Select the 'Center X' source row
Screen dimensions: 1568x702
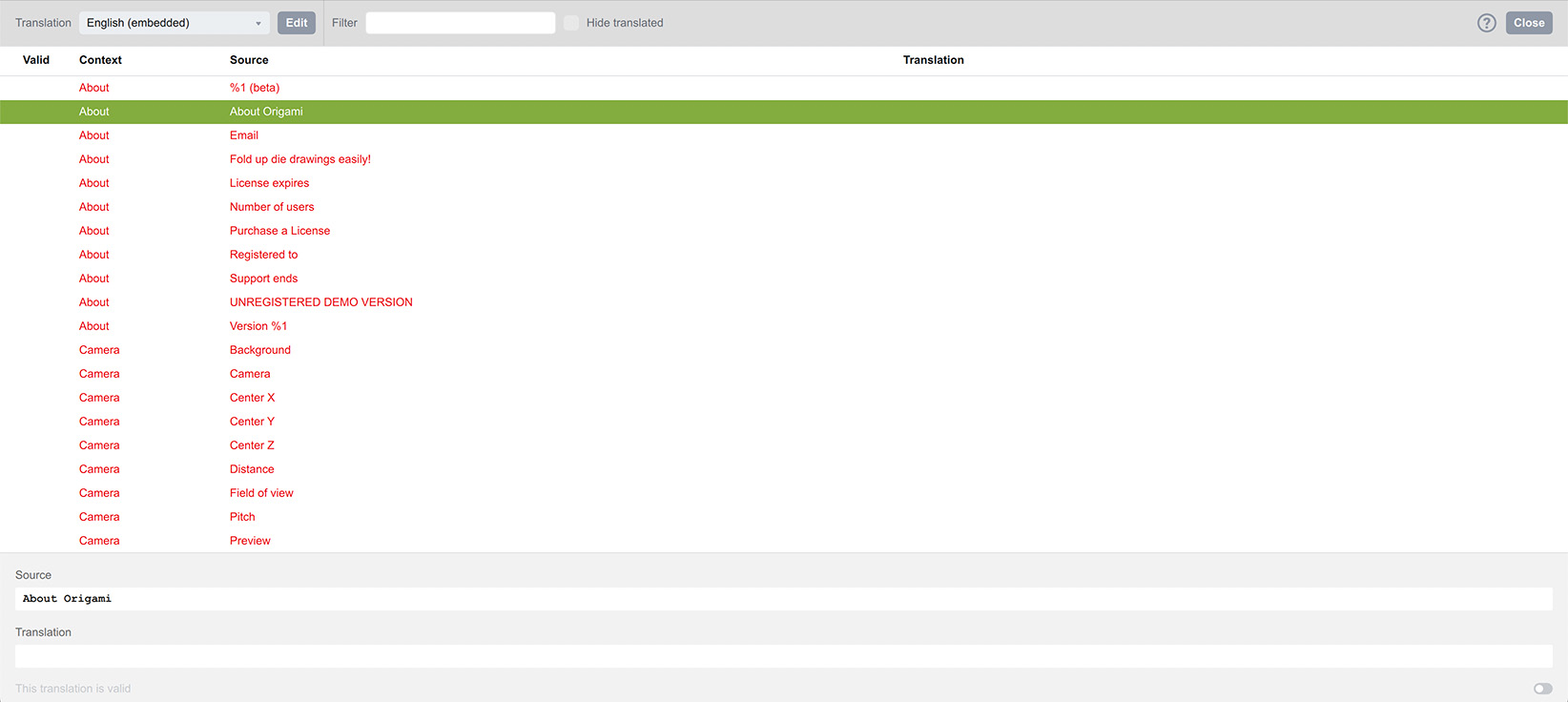(252, 398)
